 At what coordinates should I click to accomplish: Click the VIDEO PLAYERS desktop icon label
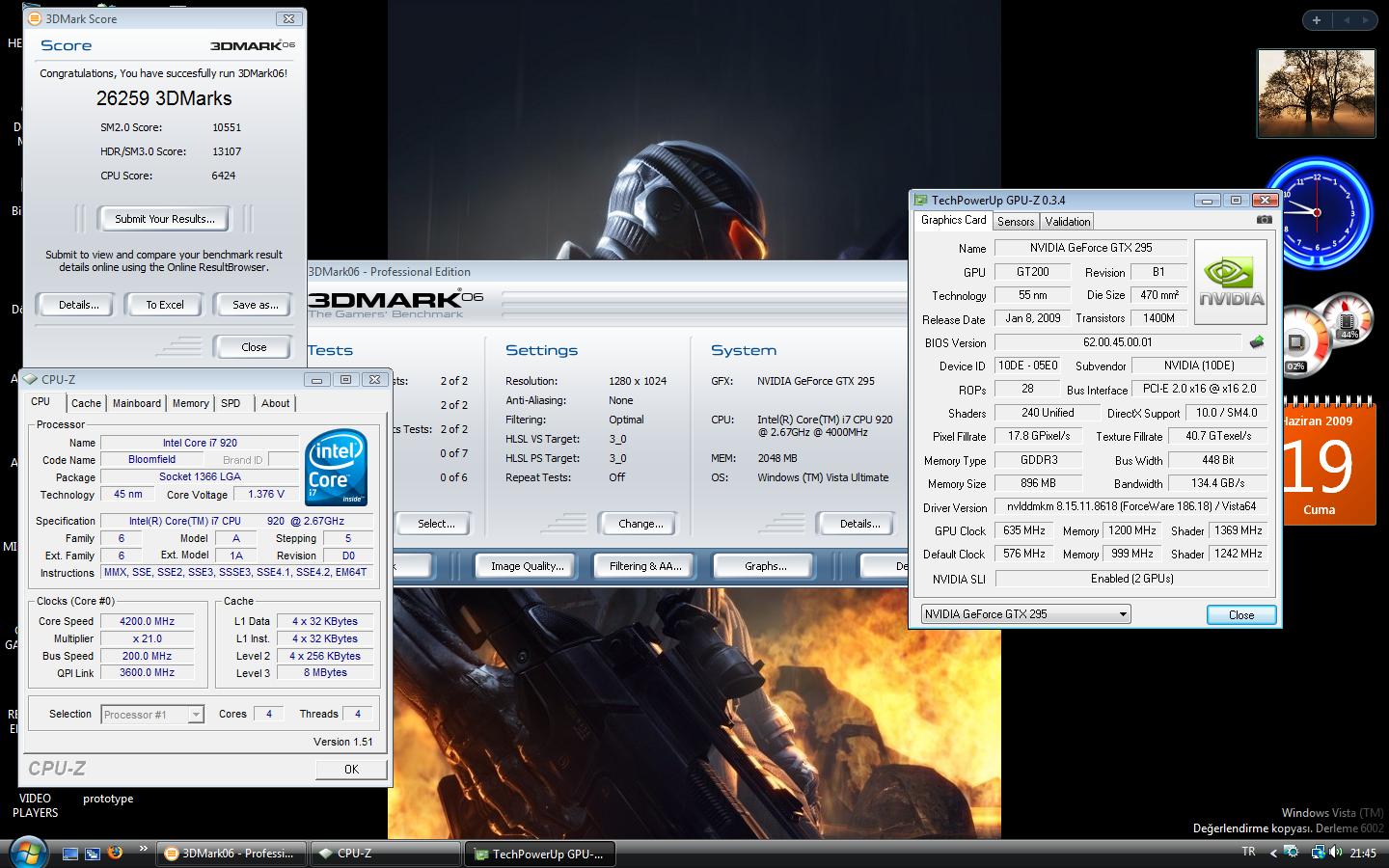coord(35,805)
